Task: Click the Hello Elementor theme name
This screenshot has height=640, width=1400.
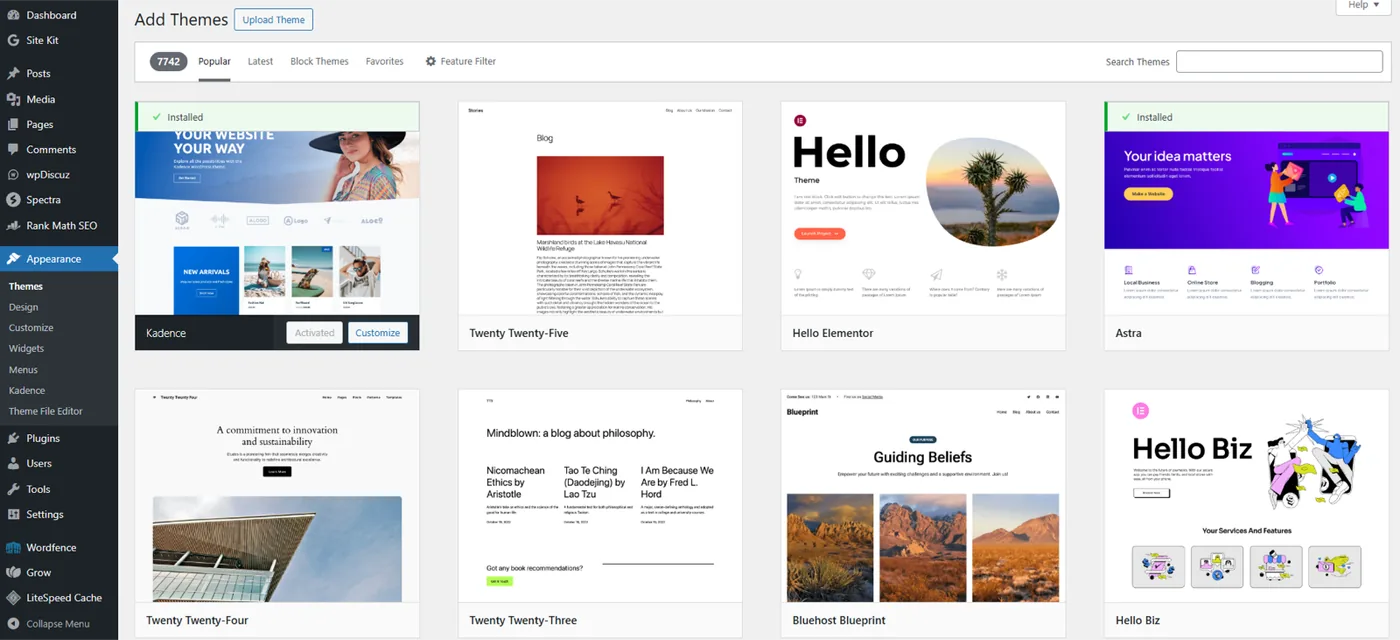Action: tap(833, 333)
